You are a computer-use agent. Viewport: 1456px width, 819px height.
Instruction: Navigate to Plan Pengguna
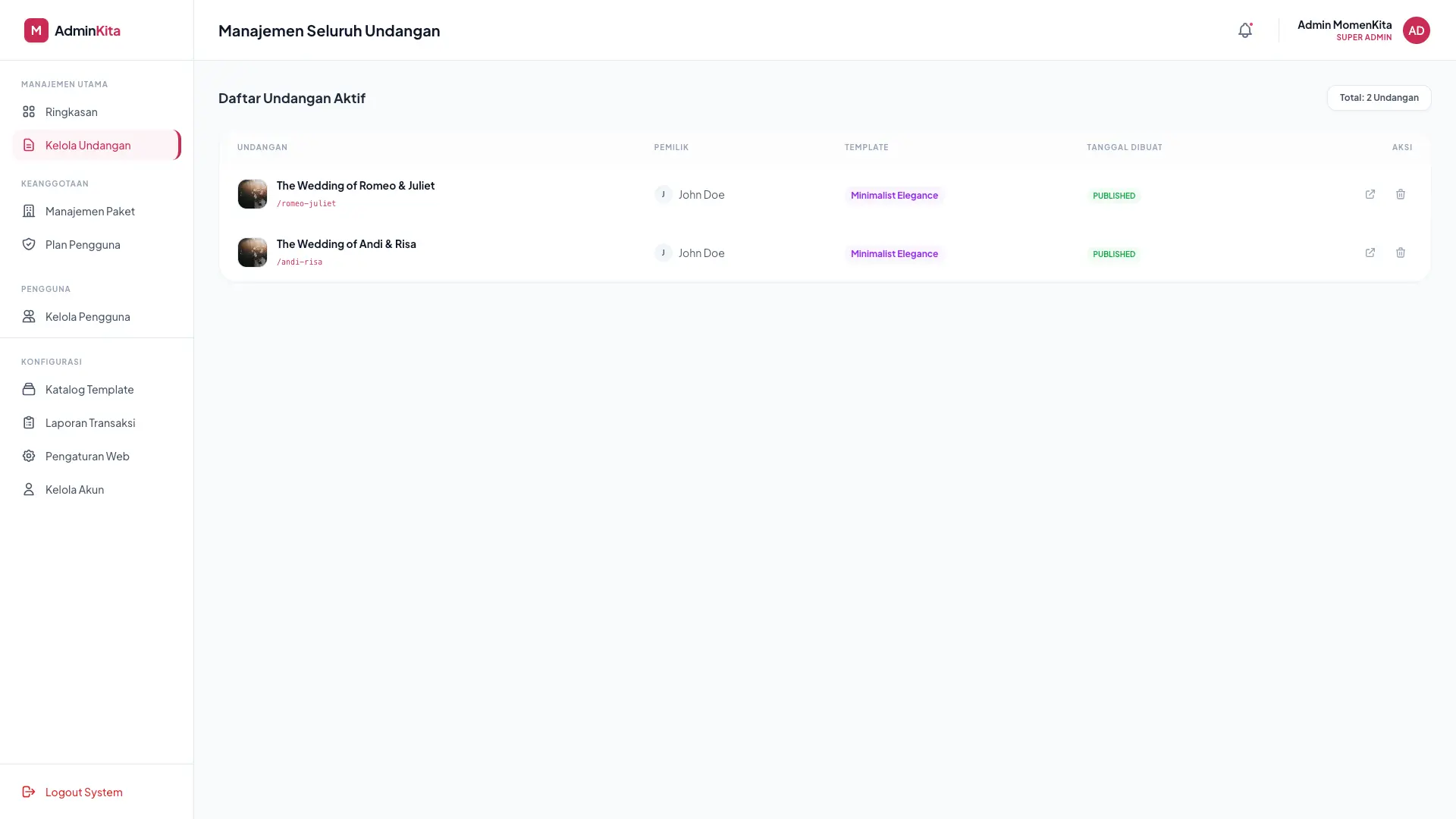click(x=96, y=244)
